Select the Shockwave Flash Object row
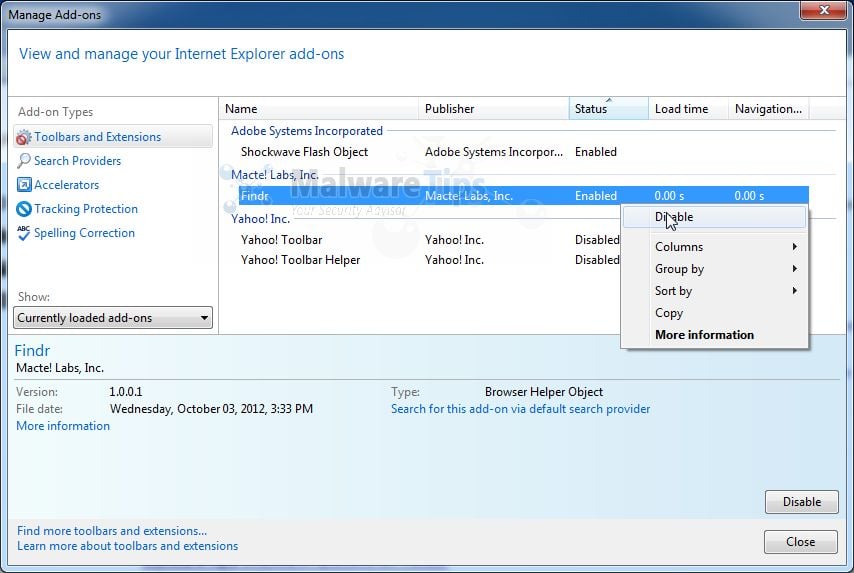Image resolution: width=854 pixels, height=573 pixels. tap(524, 152)
